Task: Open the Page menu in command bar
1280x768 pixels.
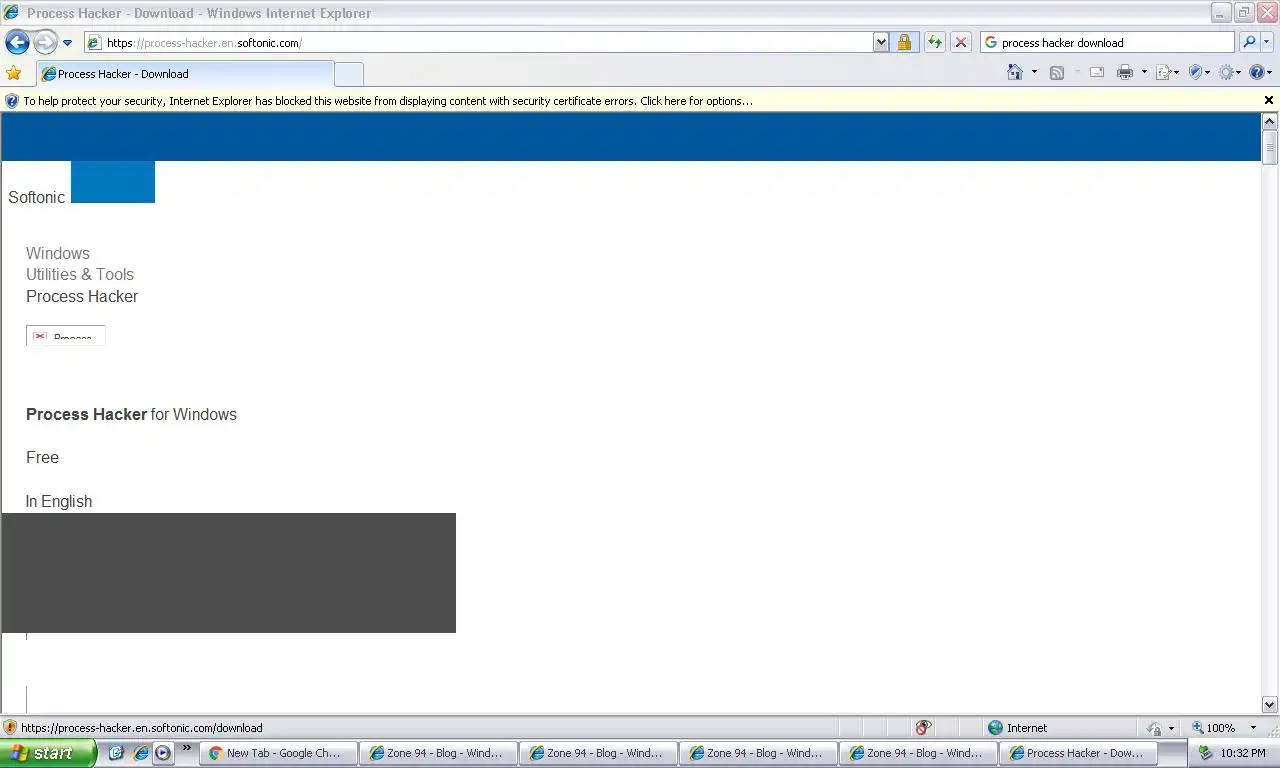Action: point(1167,72)
